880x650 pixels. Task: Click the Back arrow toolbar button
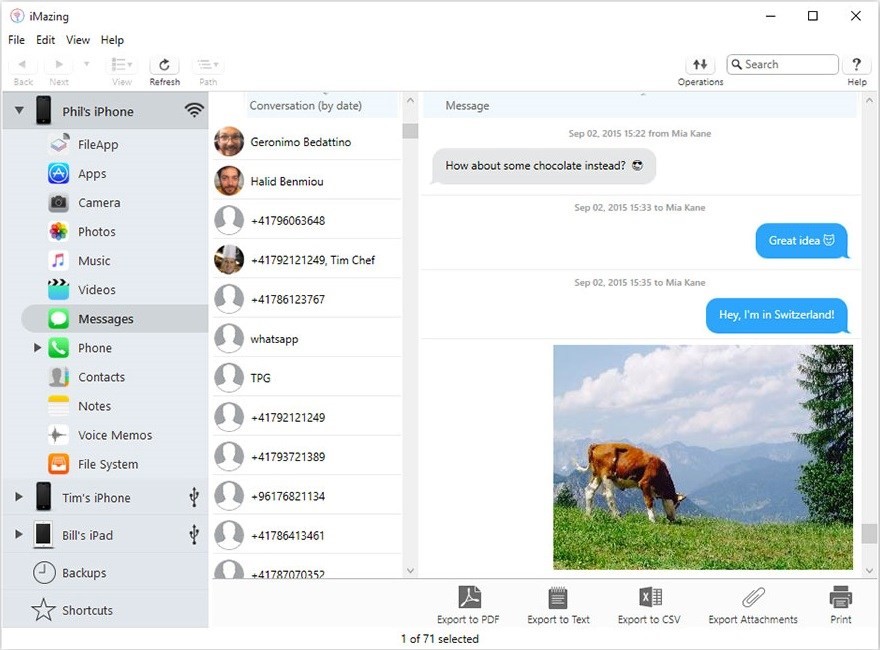23,65
